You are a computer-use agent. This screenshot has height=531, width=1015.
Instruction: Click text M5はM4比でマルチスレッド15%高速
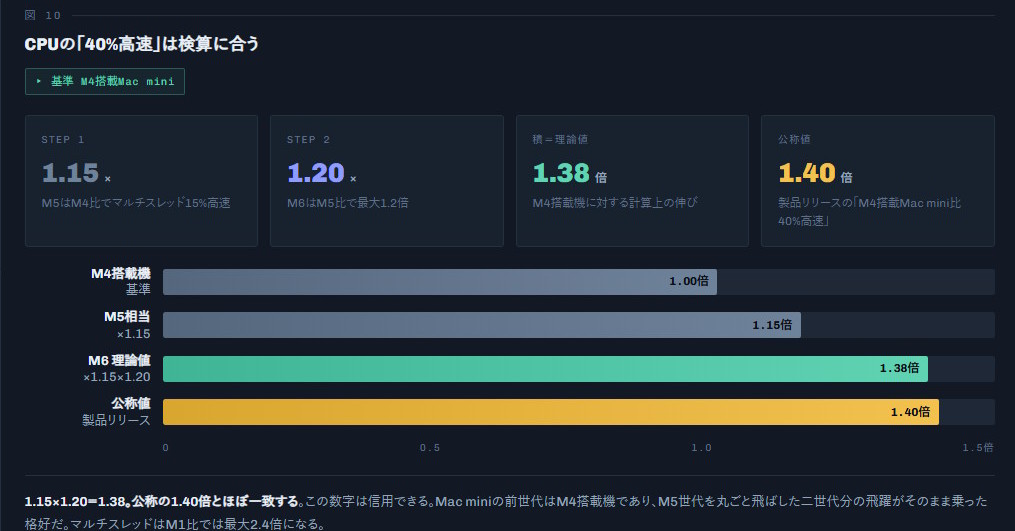pos(136,203)
